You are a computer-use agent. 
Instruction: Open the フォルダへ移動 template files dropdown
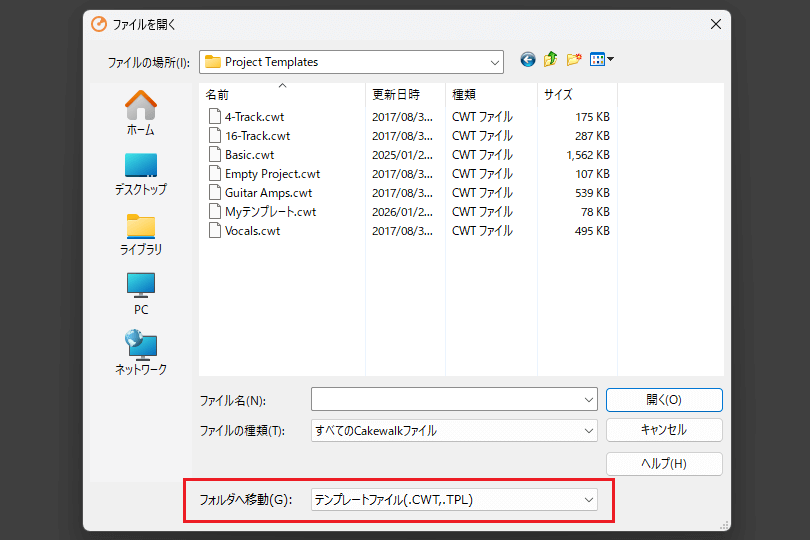(x=588, y=499)
